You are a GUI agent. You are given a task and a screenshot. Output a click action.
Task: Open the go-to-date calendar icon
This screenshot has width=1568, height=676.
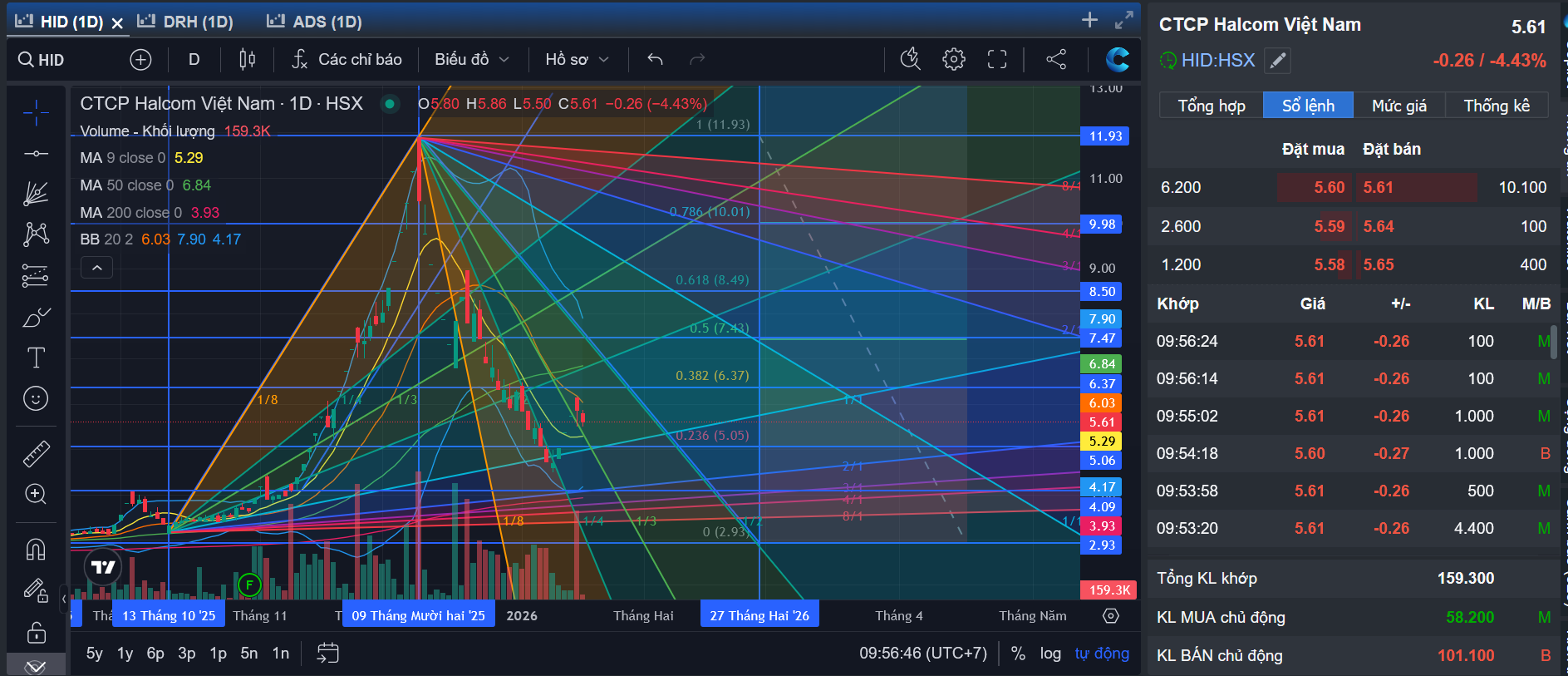tap(327, 653)
